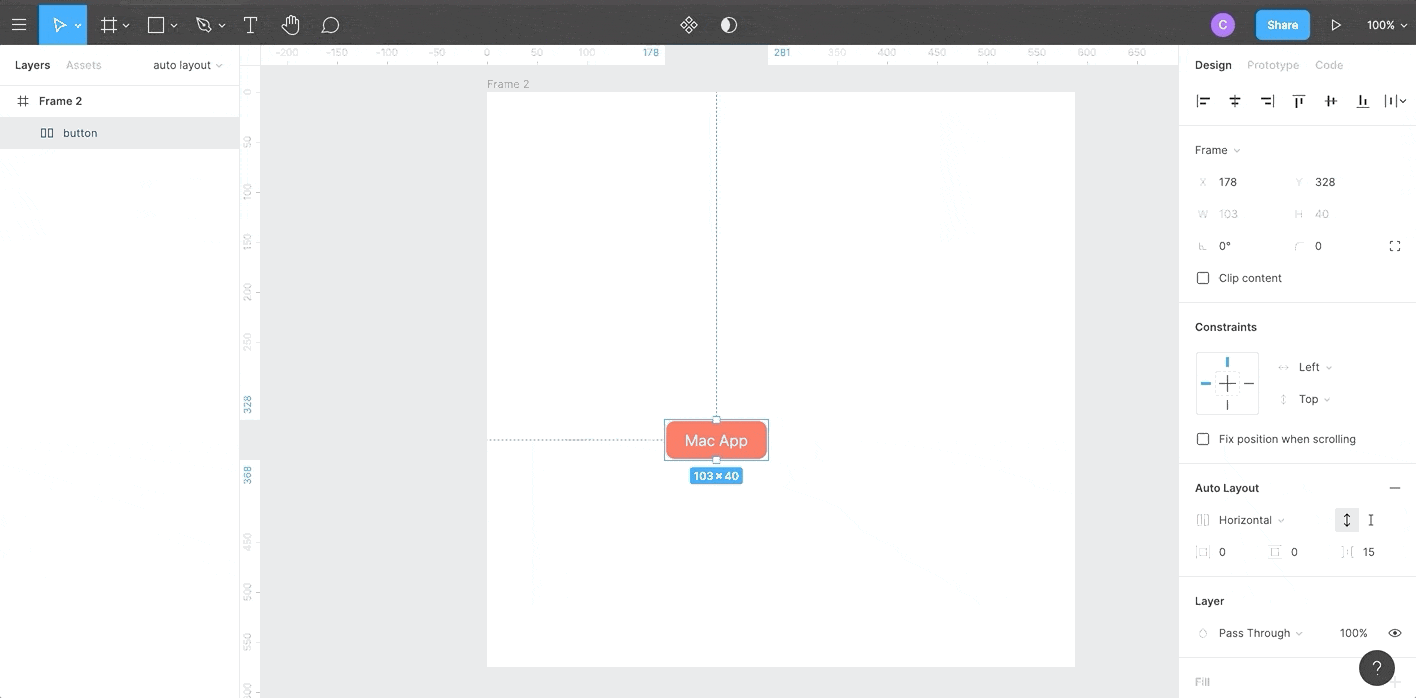This screenshot has width=1416, height=698.
Task: Select auto height resizing arrow icon
Action: (x=1347, y=520)
